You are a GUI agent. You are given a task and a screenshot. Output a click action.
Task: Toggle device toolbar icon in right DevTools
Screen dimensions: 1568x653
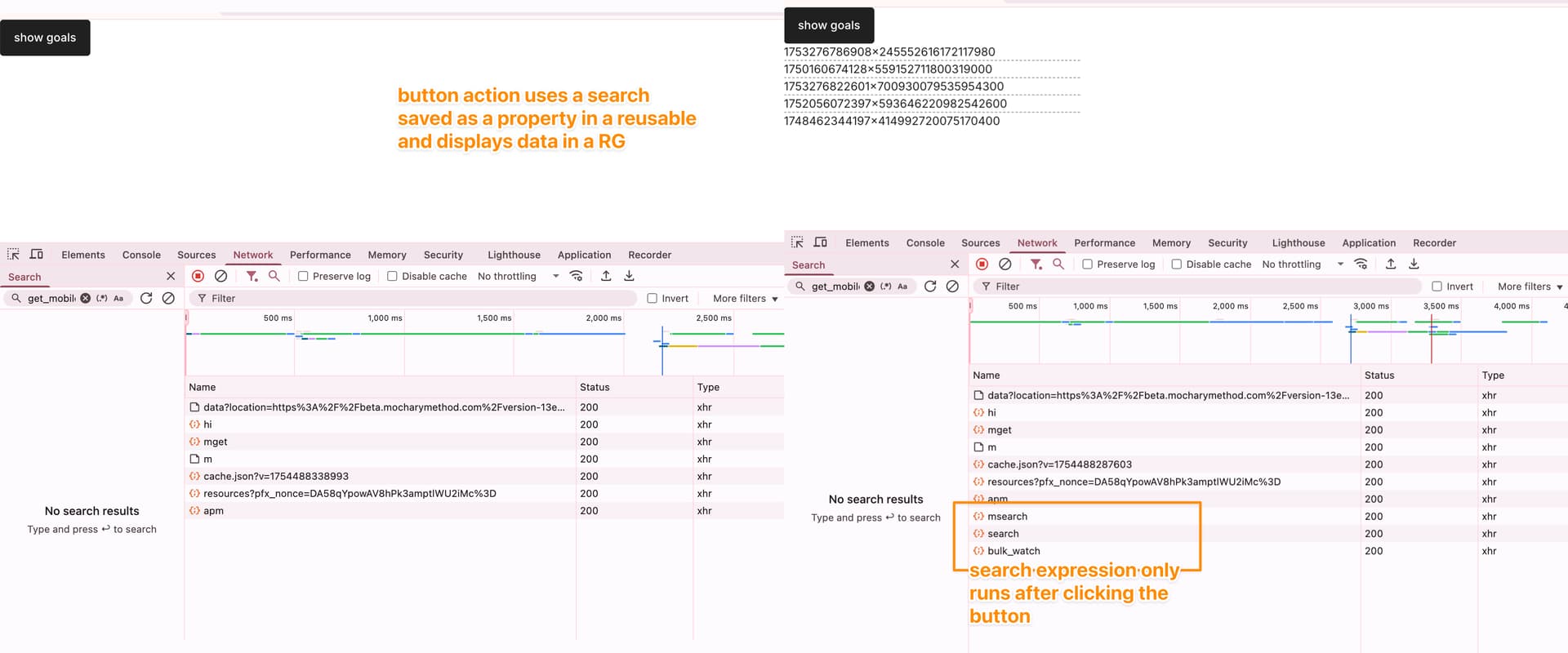coord(821,242)
